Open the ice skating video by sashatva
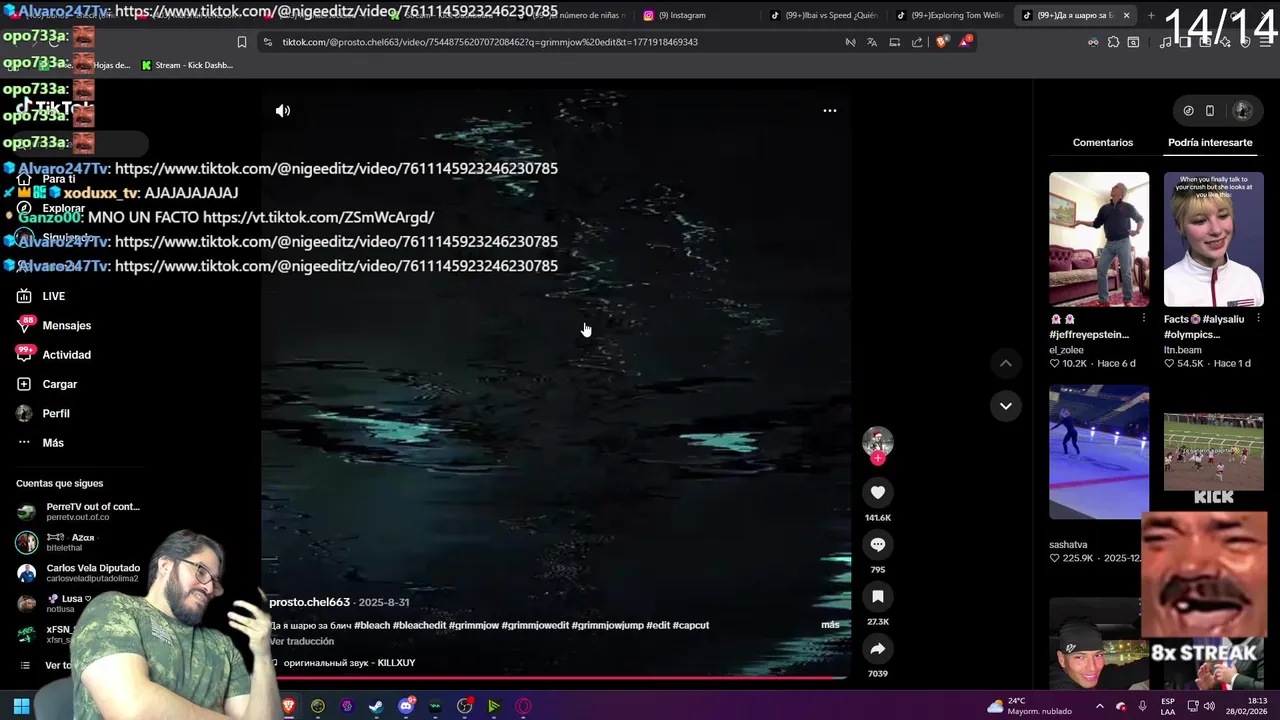The width and height of the screenshot is (1280, 720). click(x=1099, y=452)
